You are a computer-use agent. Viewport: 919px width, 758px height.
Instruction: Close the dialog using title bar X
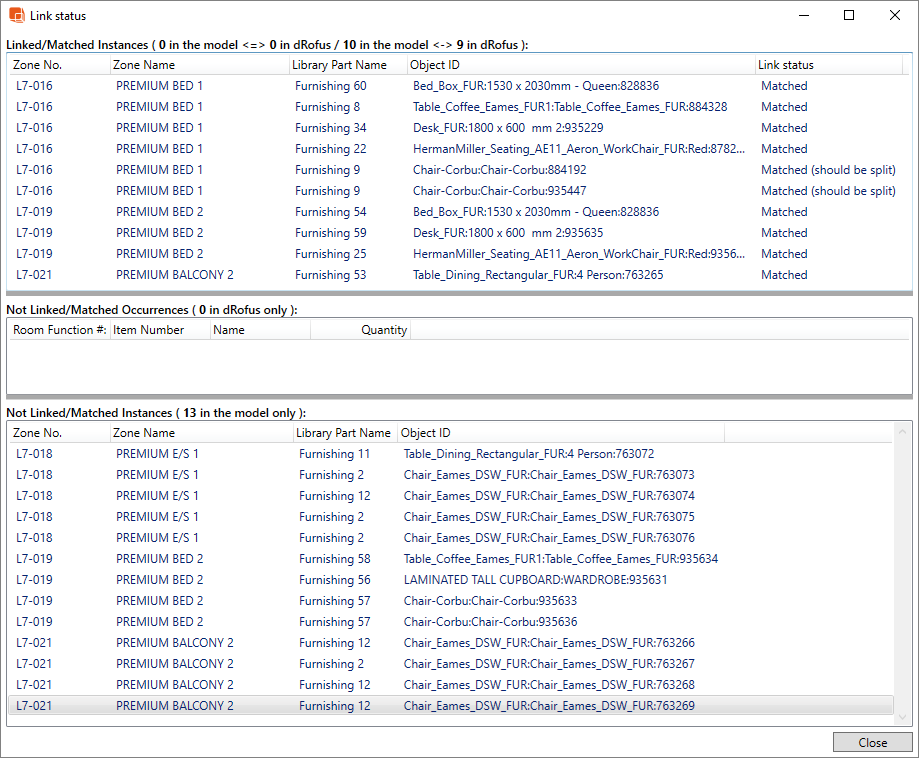tap(895, 16)
